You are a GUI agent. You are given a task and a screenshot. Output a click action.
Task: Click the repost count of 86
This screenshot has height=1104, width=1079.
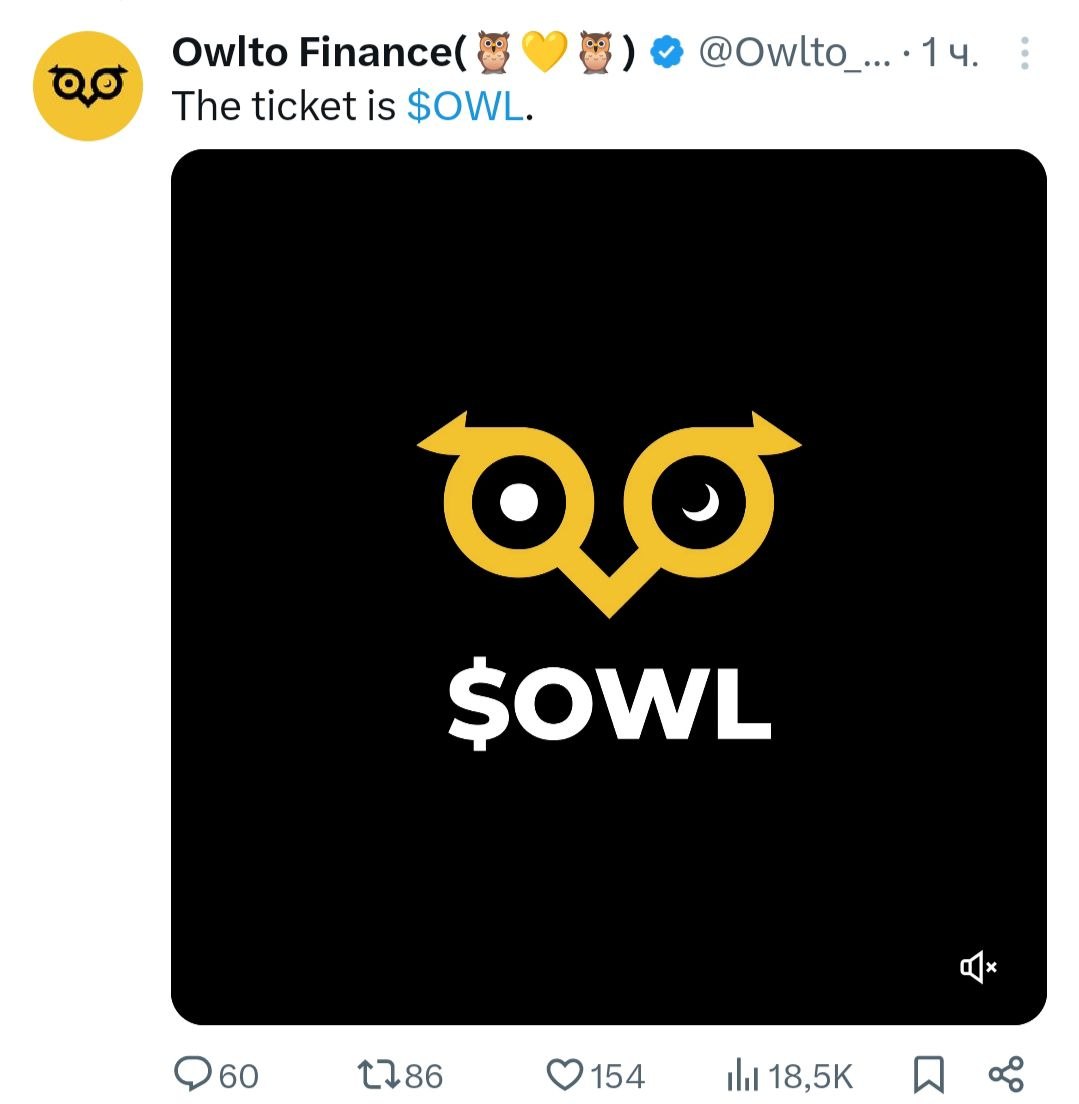pyautogui.click(x=424, y=1076)
